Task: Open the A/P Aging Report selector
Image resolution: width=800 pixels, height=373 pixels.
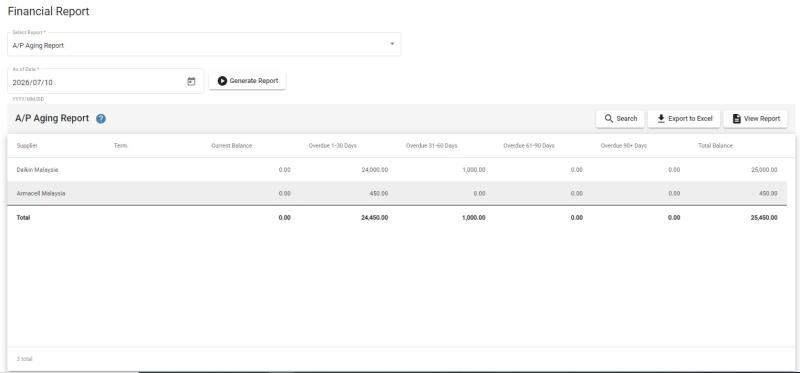Action: tap(204, 44)
